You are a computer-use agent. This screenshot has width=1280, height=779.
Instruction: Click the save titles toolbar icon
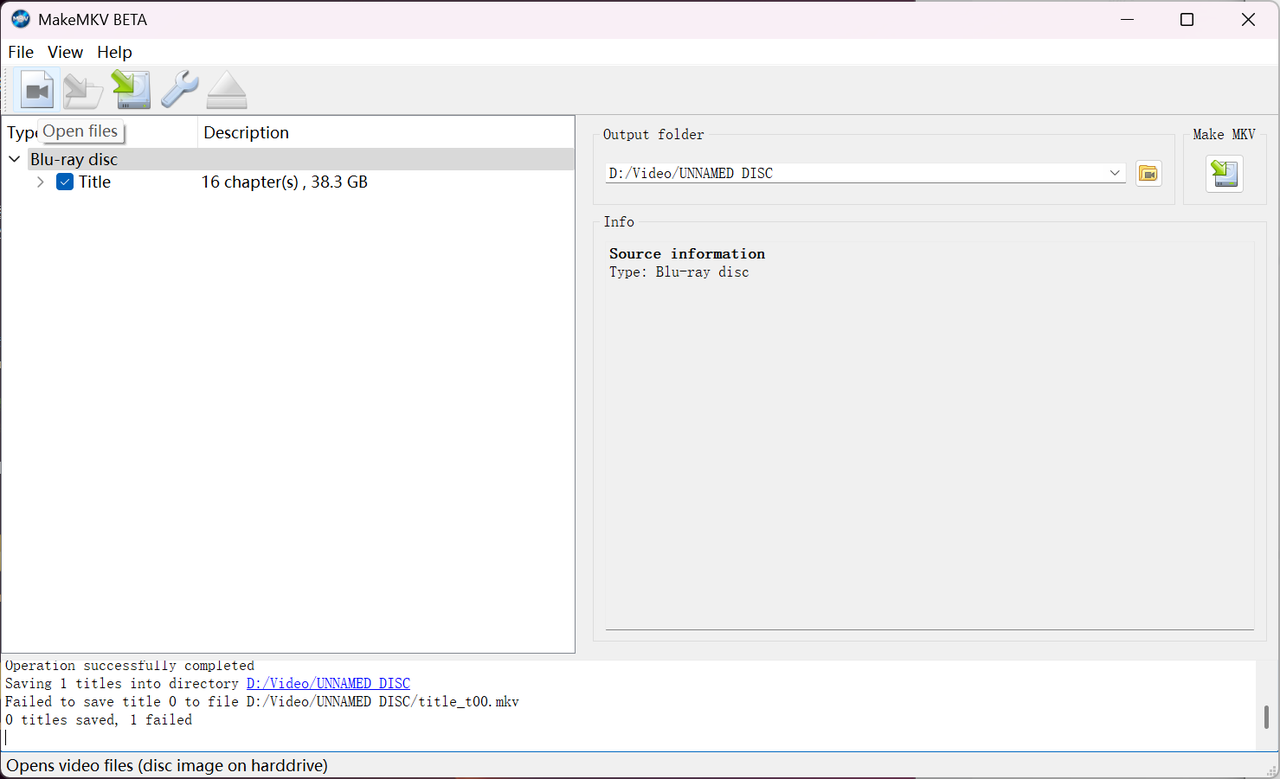[131, 90]
